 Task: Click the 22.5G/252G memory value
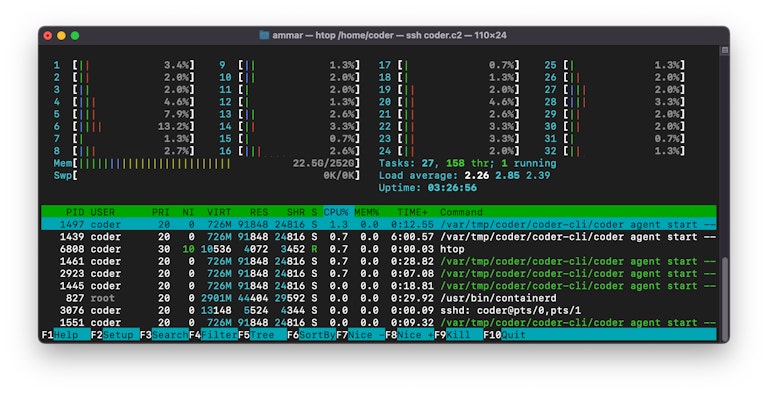pos(323,163)
